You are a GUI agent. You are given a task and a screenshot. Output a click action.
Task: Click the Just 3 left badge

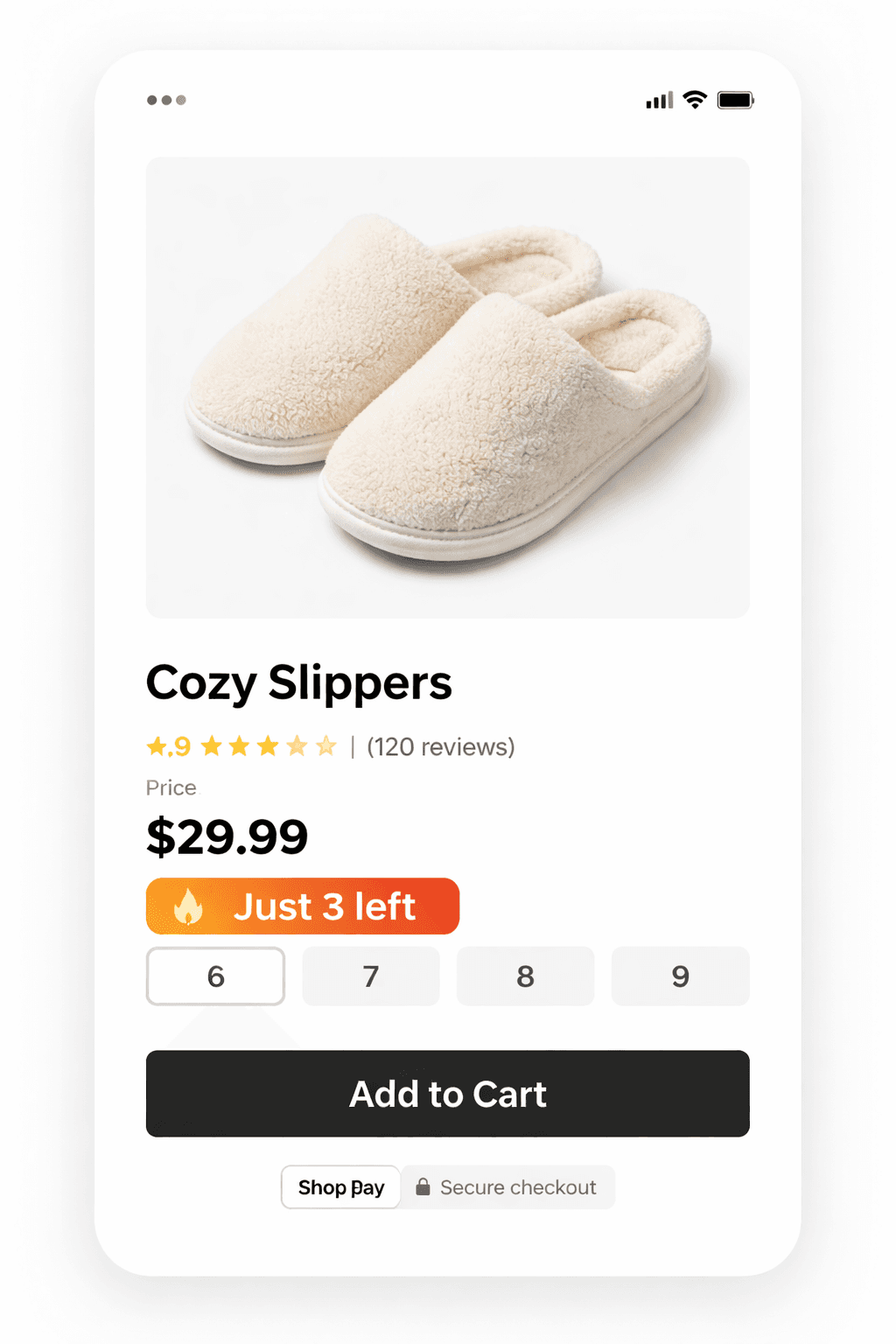(x=302, y=906)
